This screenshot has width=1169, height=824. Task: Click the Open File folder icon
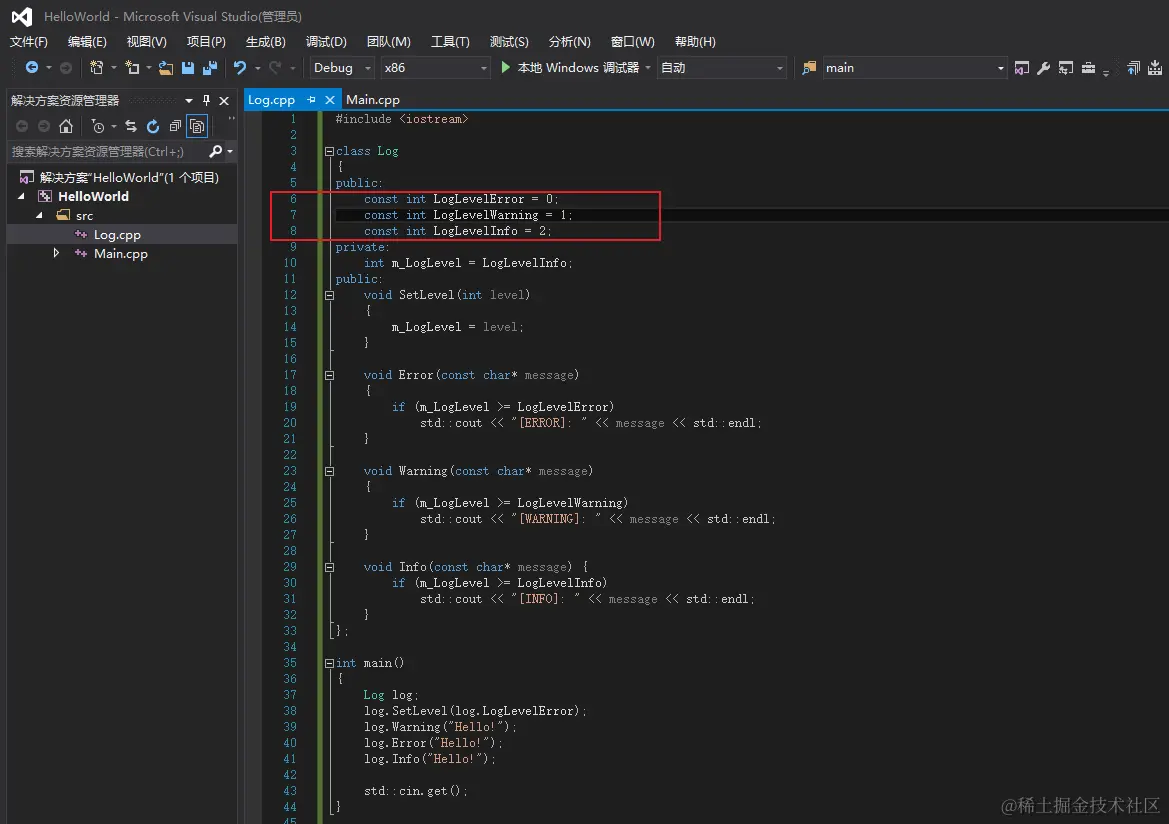click(166, 68)
